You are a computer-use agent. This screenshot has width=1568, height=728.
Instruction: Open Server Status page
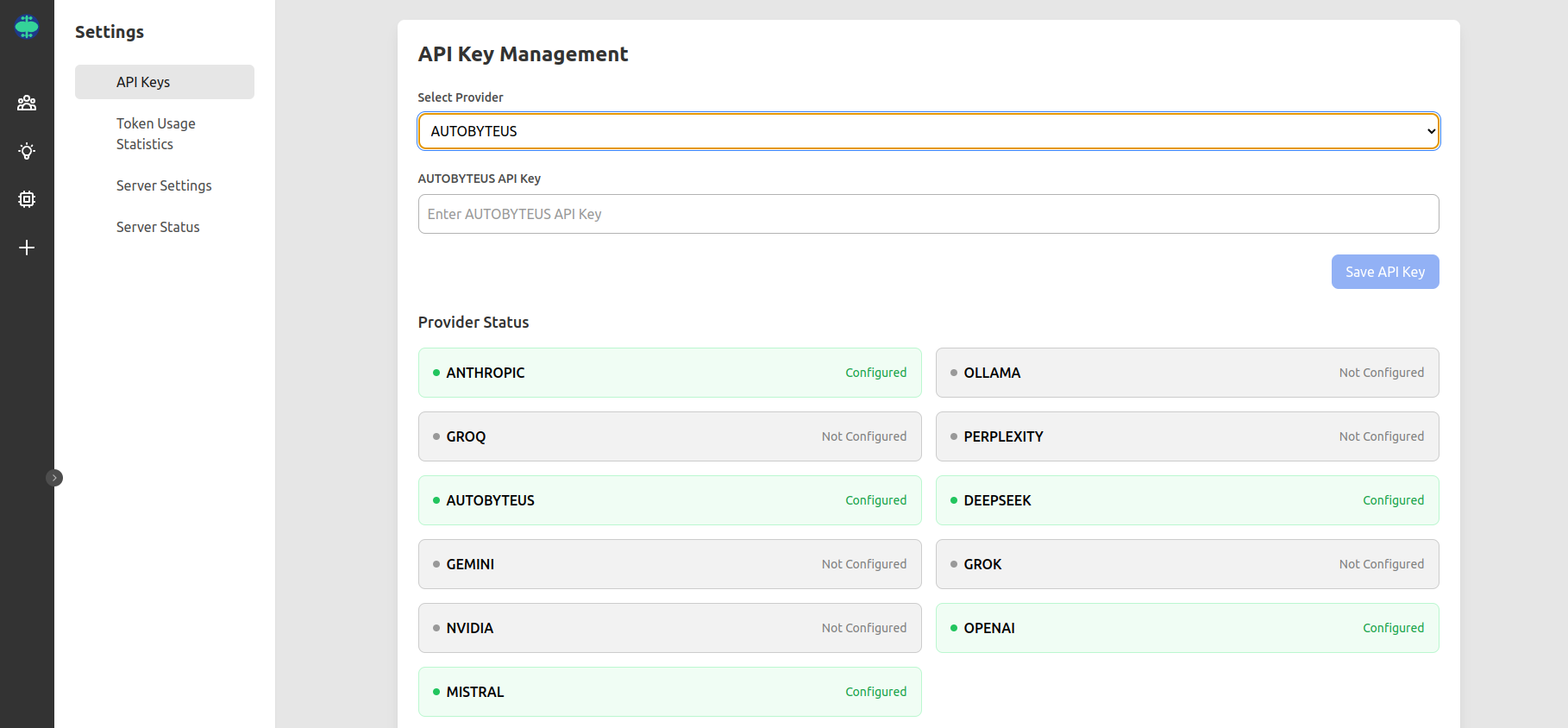click(165, 227)
